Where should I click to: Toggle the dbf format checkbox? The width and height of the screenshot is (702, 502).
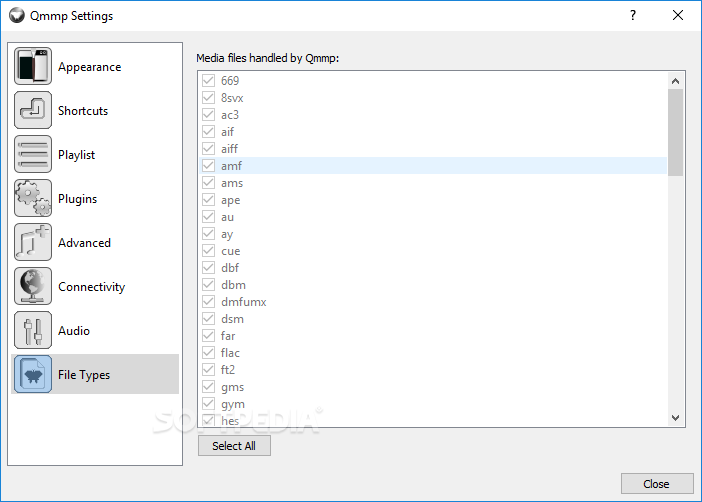pos(208,268)
